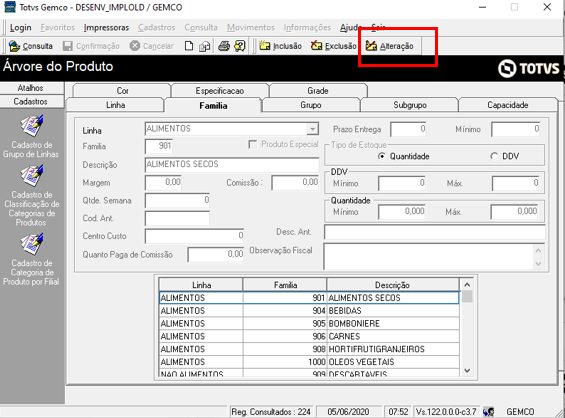The height and width of the screenshot is (418, 565).
Task: Click the grid scroll up arrow
Action: [x=467, y=285]
